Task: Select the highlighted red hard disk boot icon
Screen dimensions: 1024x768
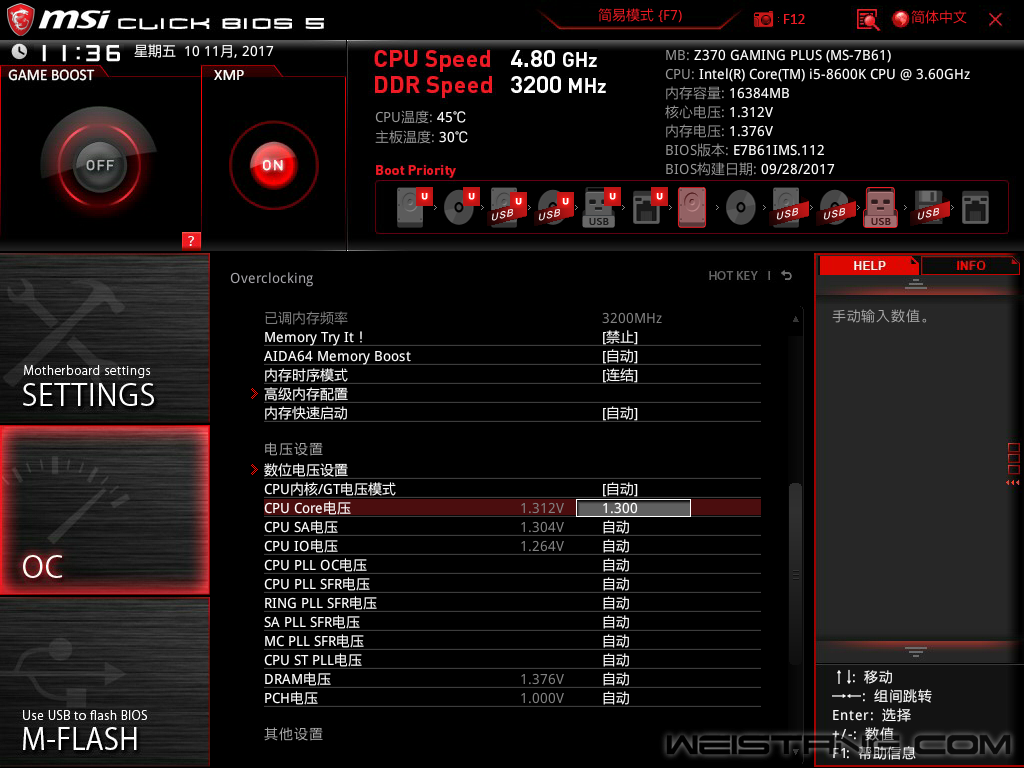Action: (692, 208)
